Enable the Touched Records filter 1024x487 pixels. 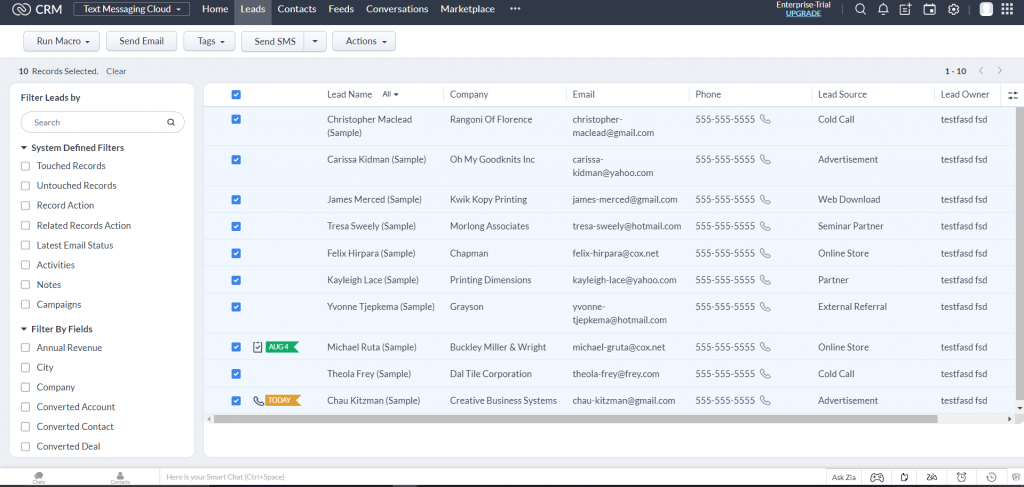point(25,166)
